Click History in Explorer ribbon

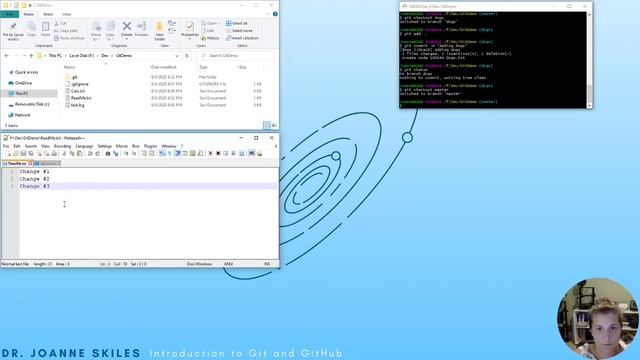click(210, 38)
